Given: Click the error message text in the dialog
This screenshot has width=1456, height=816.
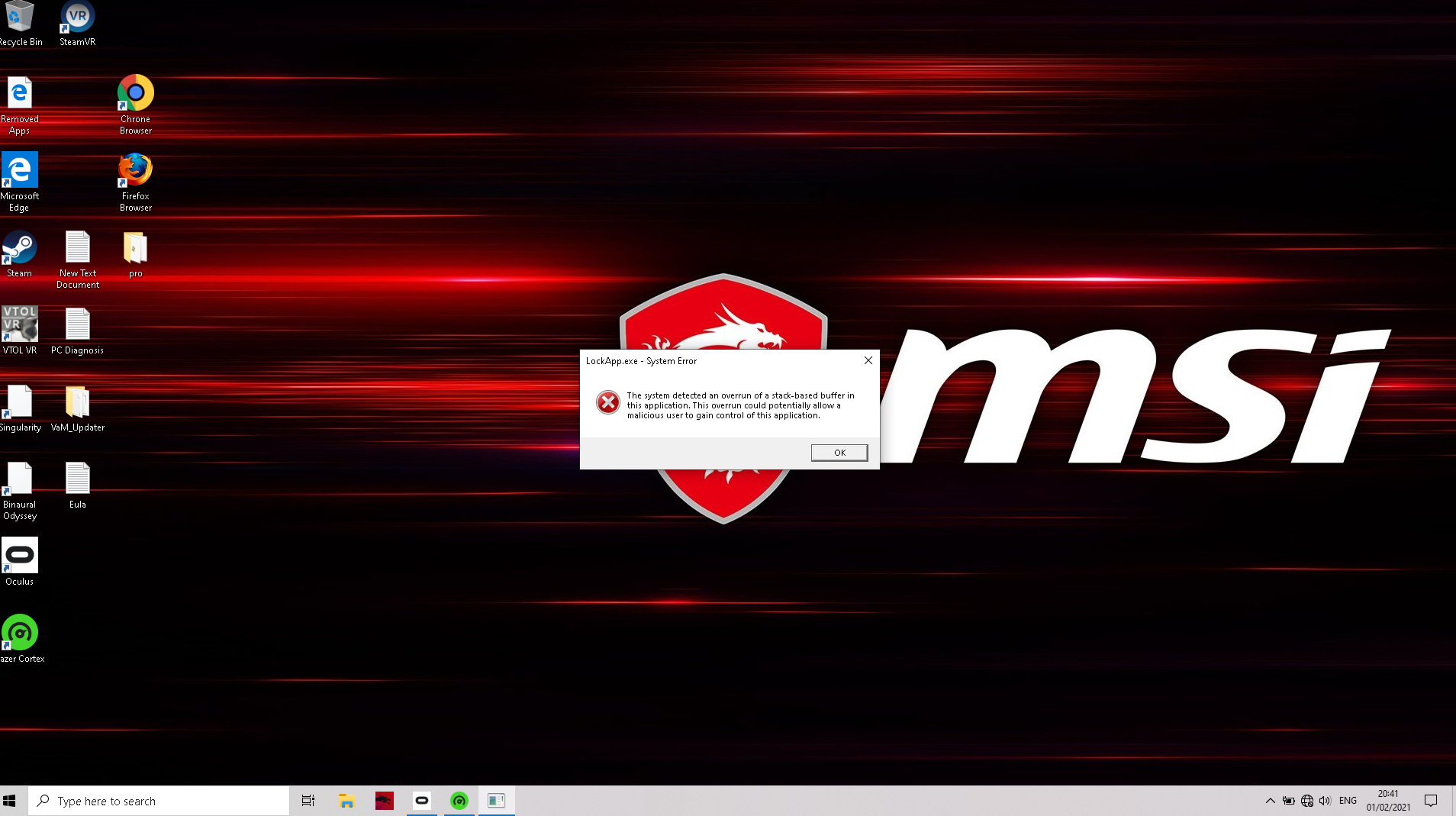Looking at the screenshot, I should (x=740, y=405).
